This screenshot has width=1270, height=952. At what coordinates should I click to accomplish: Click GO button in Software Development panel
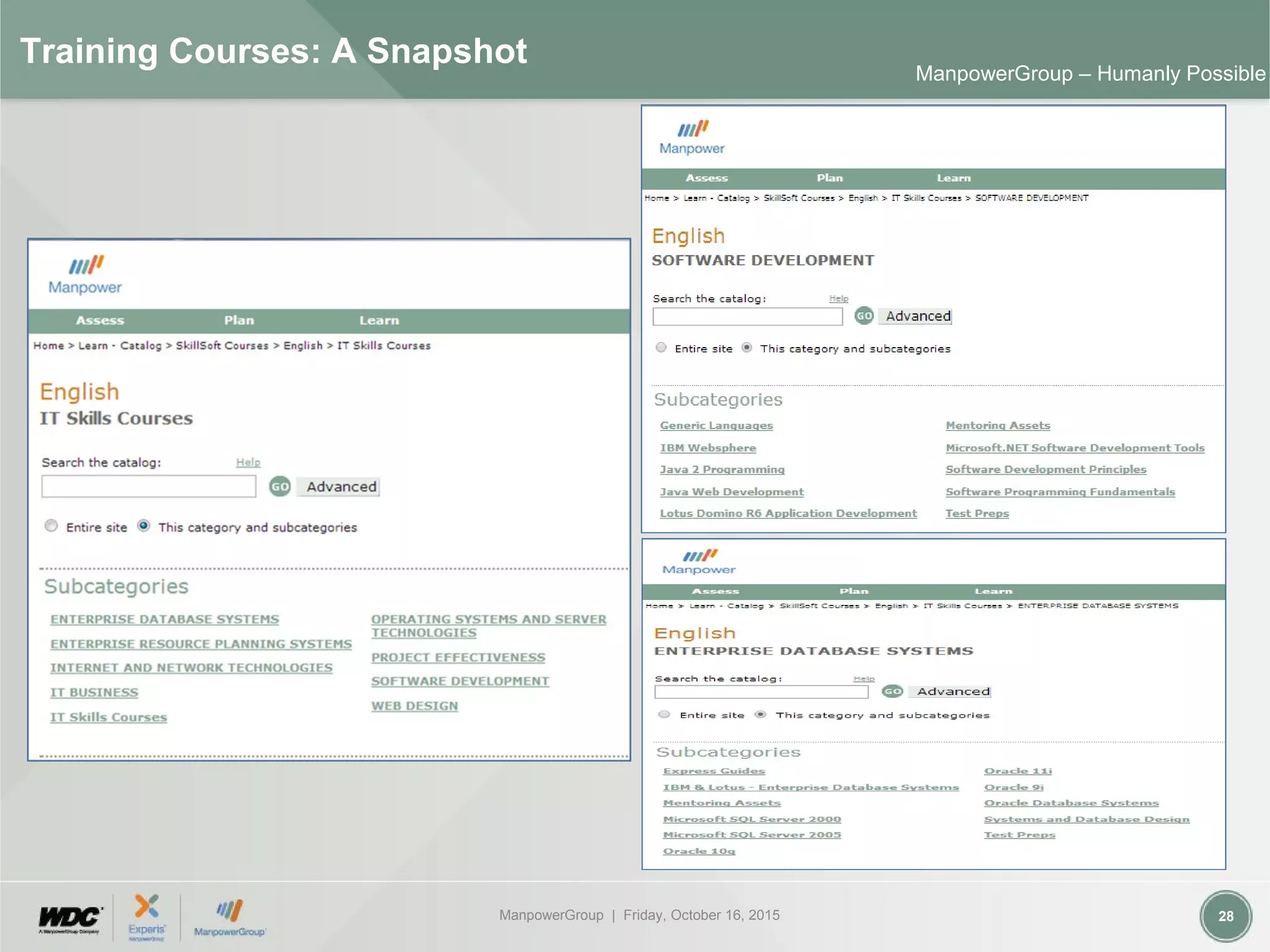pos(864,315)
